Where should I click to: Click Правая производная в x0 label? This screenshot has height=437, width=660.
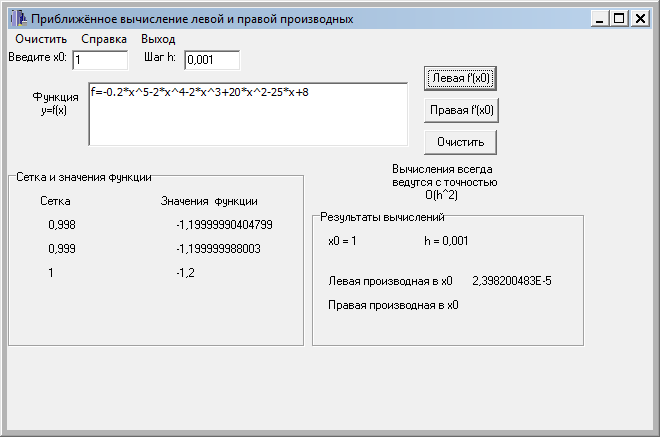393,305
